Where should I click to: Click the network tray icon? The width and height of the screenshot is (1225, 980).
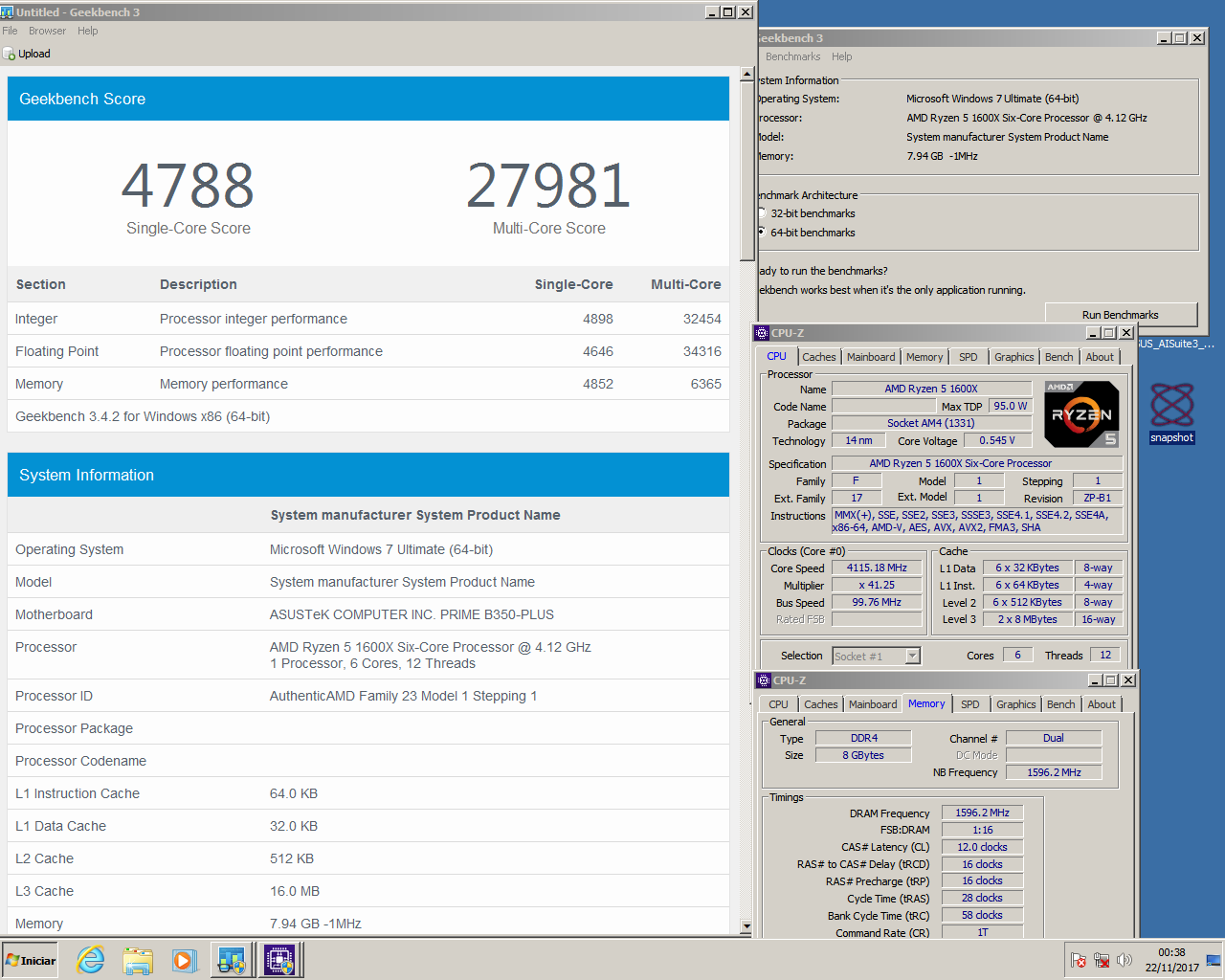(1102, 960)
